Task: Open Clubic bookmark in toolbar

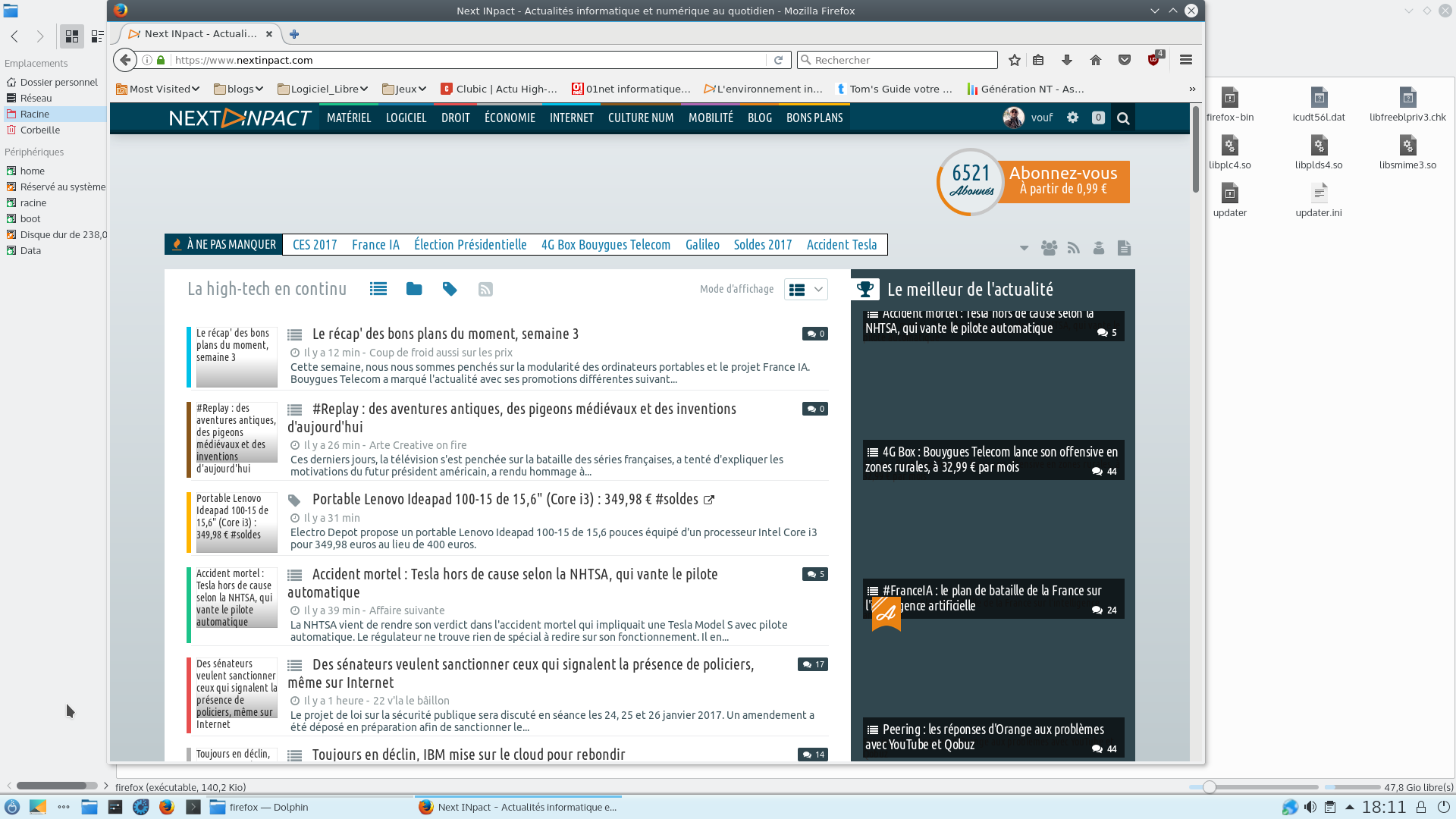Action: (x=499, y=89)
